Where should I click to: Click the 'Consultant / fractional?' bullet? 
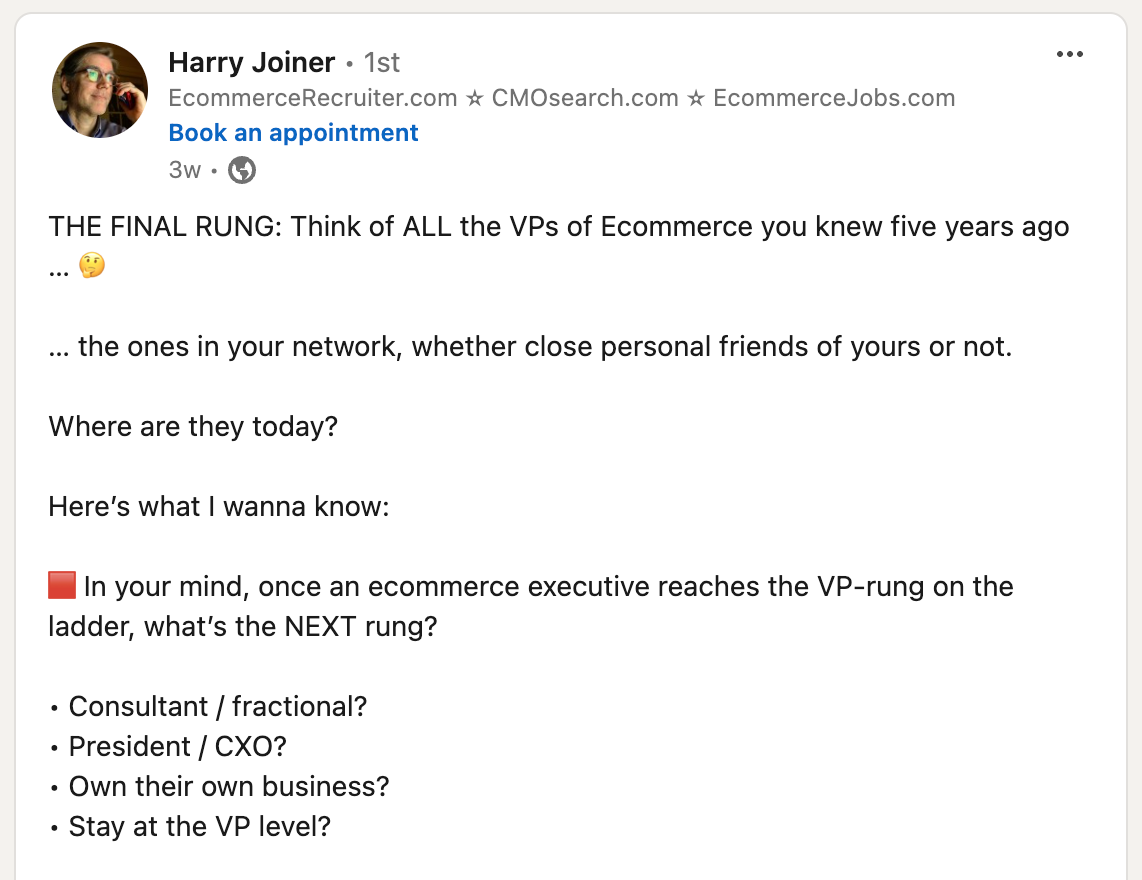(x=218, y=707)
